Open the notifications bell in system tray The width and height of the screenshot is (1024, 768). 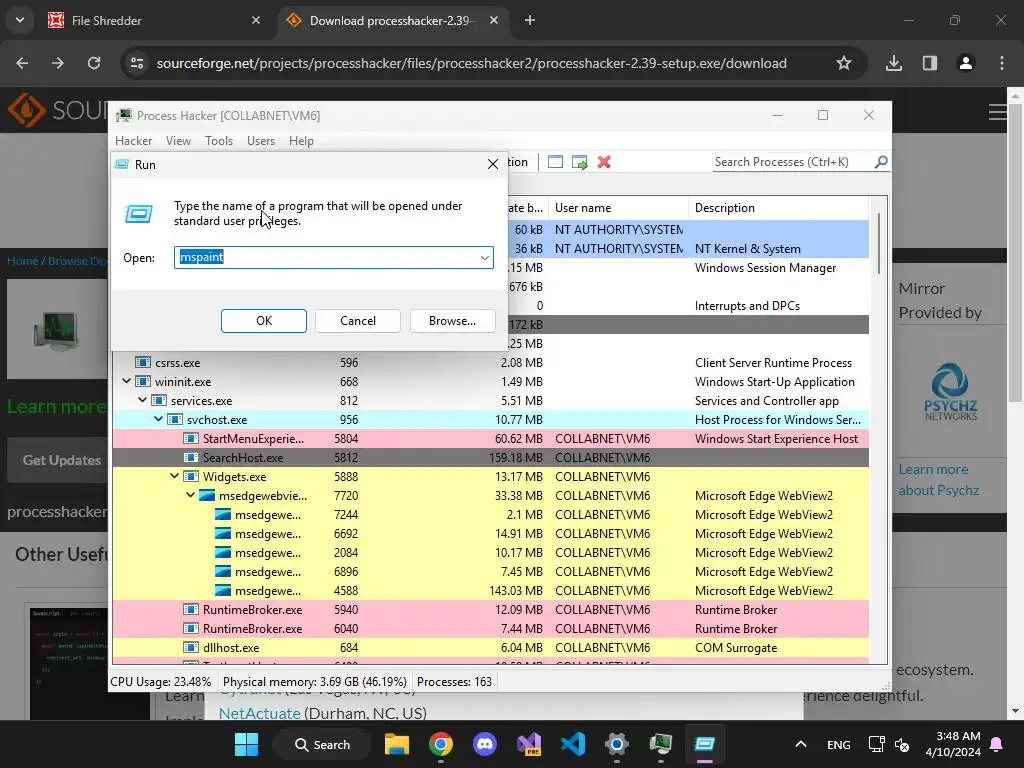(x=997, y=744)
